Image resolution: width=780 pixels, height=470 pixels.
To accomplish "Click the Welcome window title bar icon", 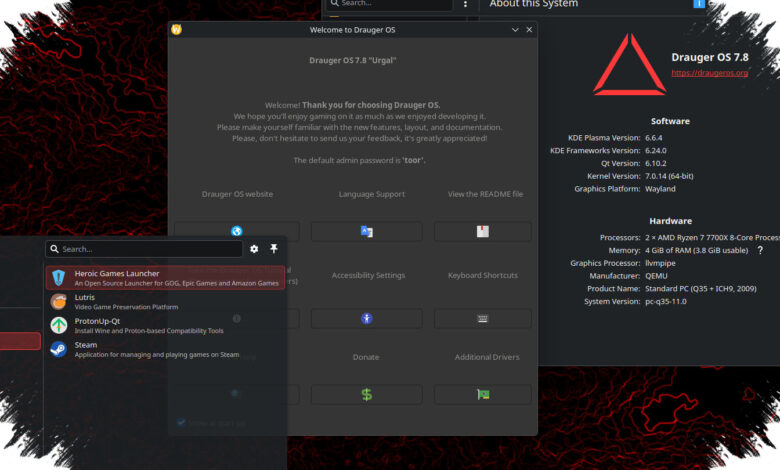I will 176,29.
